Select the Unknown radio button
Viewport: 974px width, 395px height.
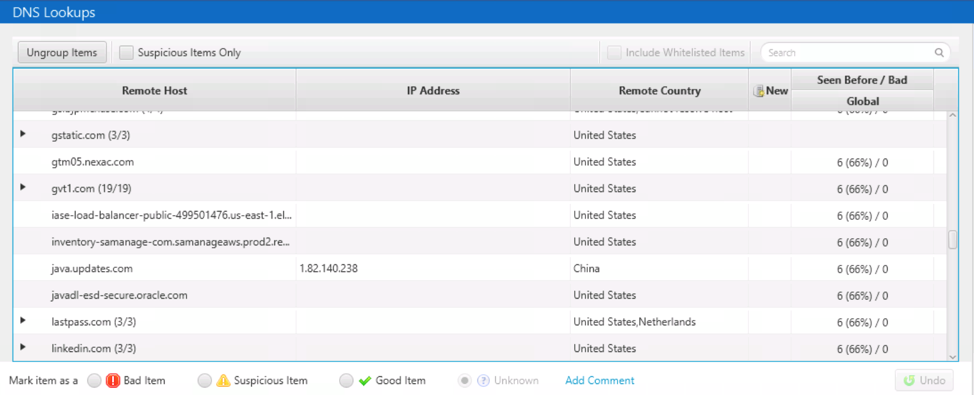click(464, 381)
